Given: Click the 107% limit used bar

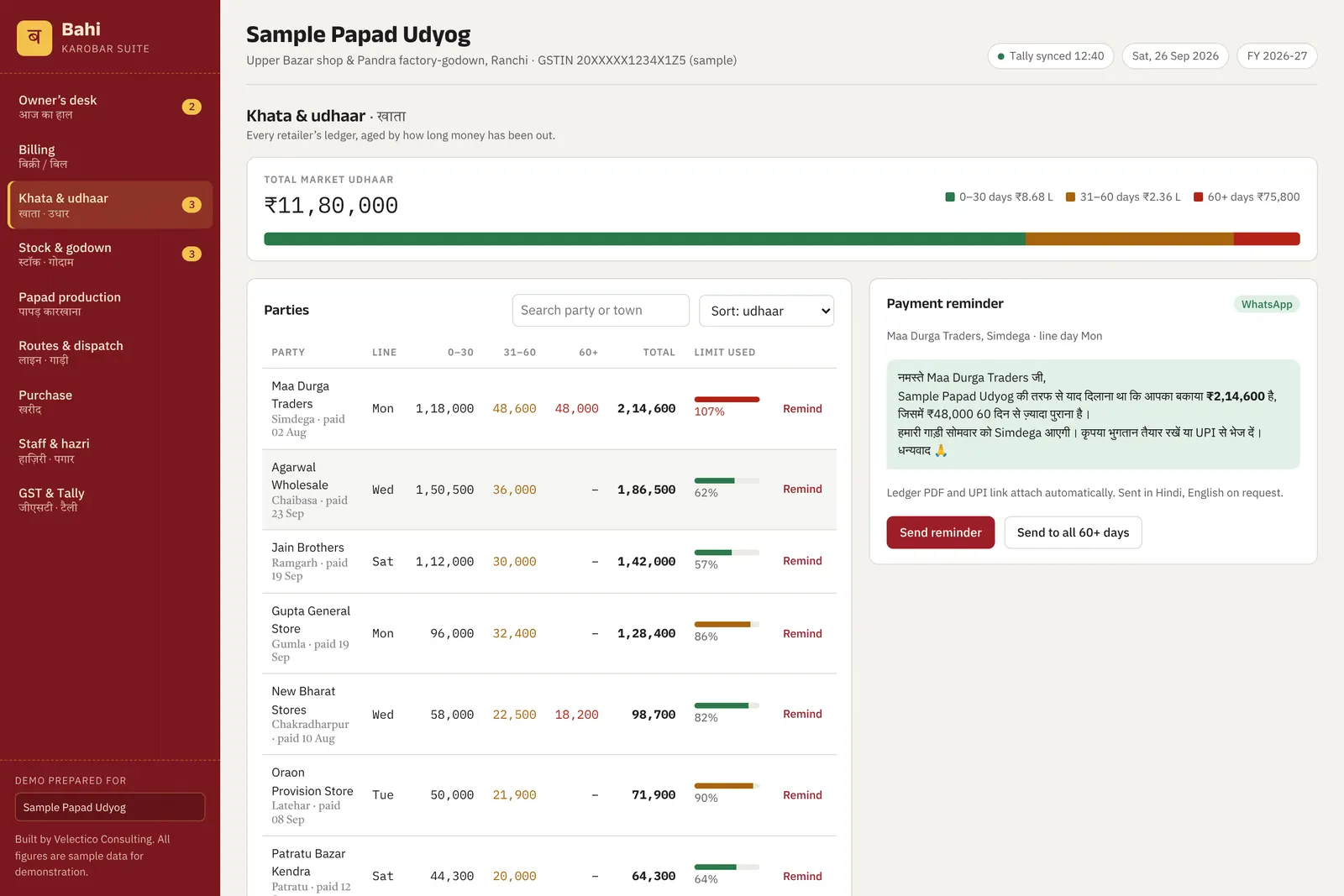Looking at the screenshot, I should pos(727,400).
